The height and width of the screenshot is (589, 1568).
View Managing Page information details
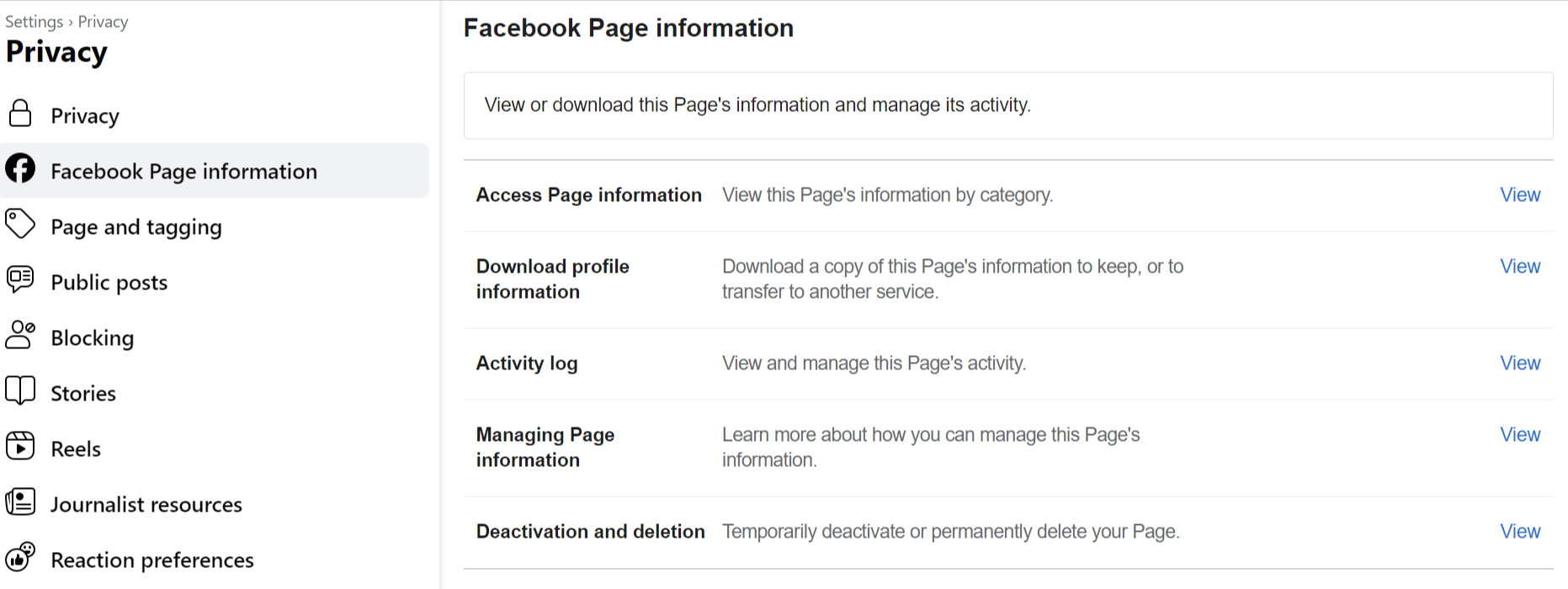[x=1520, y=434]
